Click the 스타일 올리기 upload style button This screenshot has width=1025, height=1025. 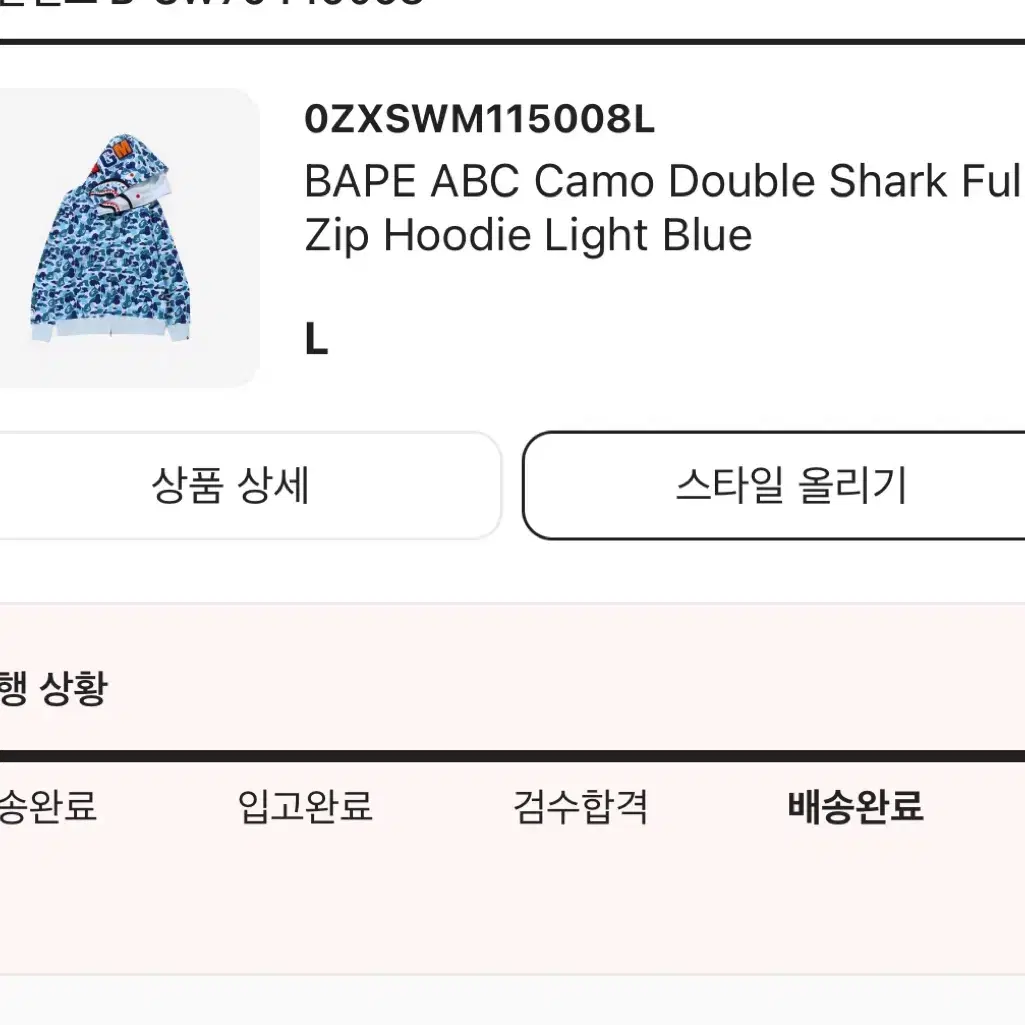pos(775,486)
